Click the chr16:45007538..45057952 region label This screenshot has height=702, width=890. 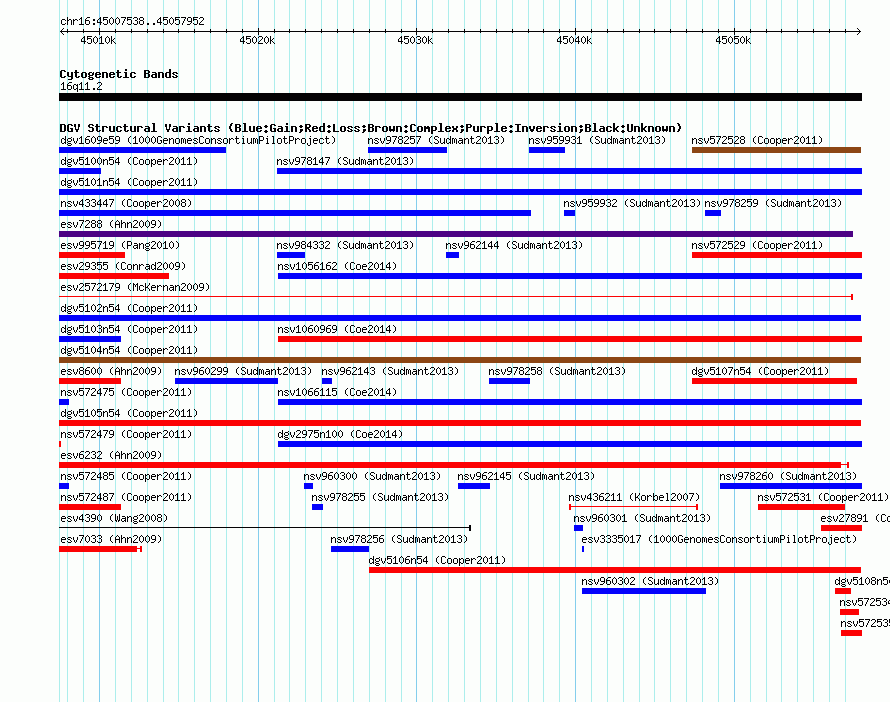pos(132,21)
